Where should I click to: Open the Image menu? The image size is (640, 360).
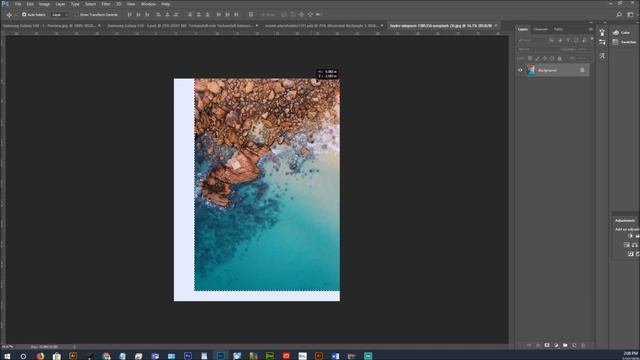pyautogui.click(x=44, y=4)
